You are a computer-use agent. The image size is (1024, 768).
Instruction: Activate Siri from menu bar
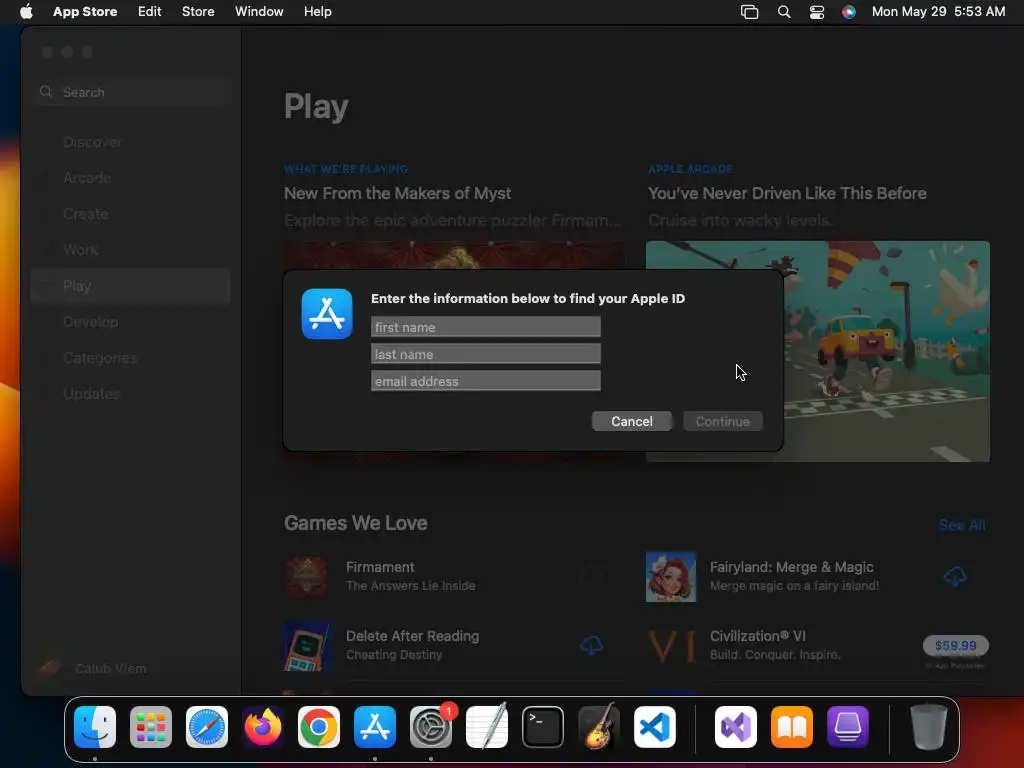coord(848,12)
